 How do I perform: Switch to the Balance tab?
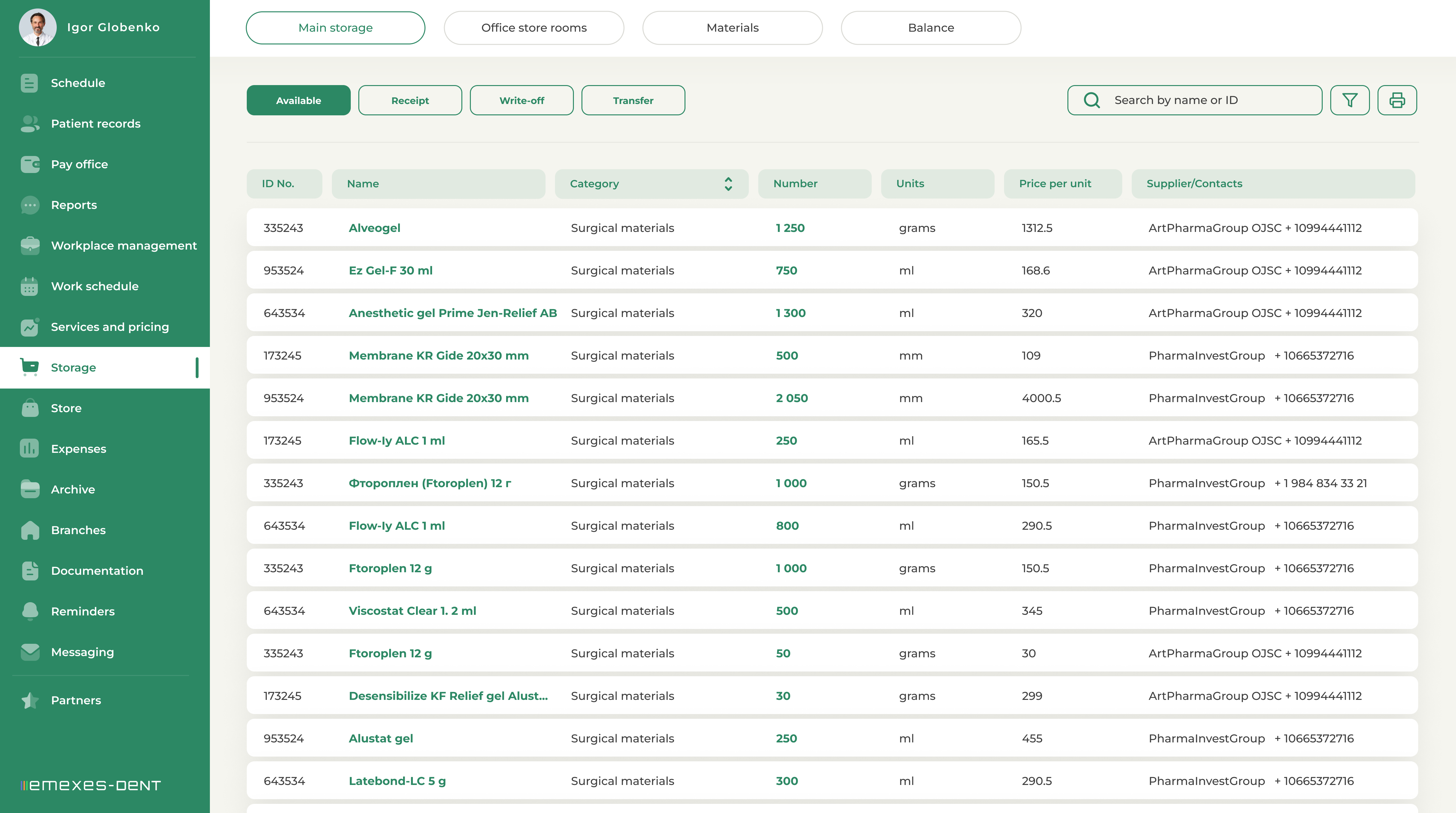930,28
